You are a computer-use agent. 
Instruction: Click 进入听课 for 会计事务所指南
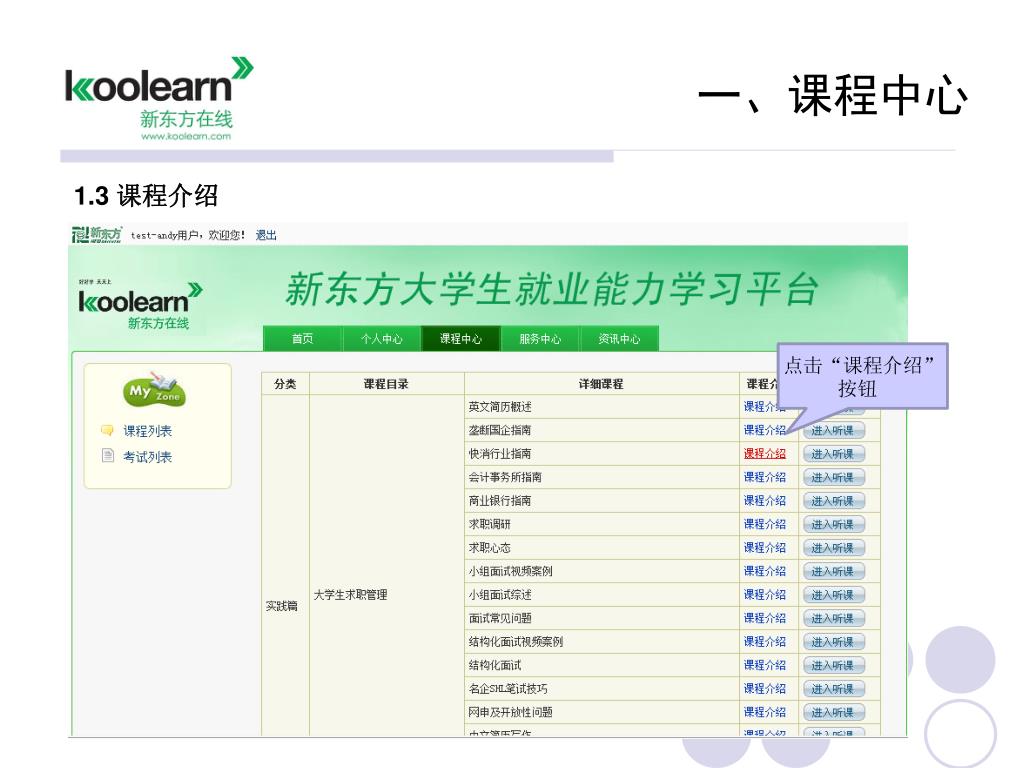pyautogui.click(x=833, y=477)
